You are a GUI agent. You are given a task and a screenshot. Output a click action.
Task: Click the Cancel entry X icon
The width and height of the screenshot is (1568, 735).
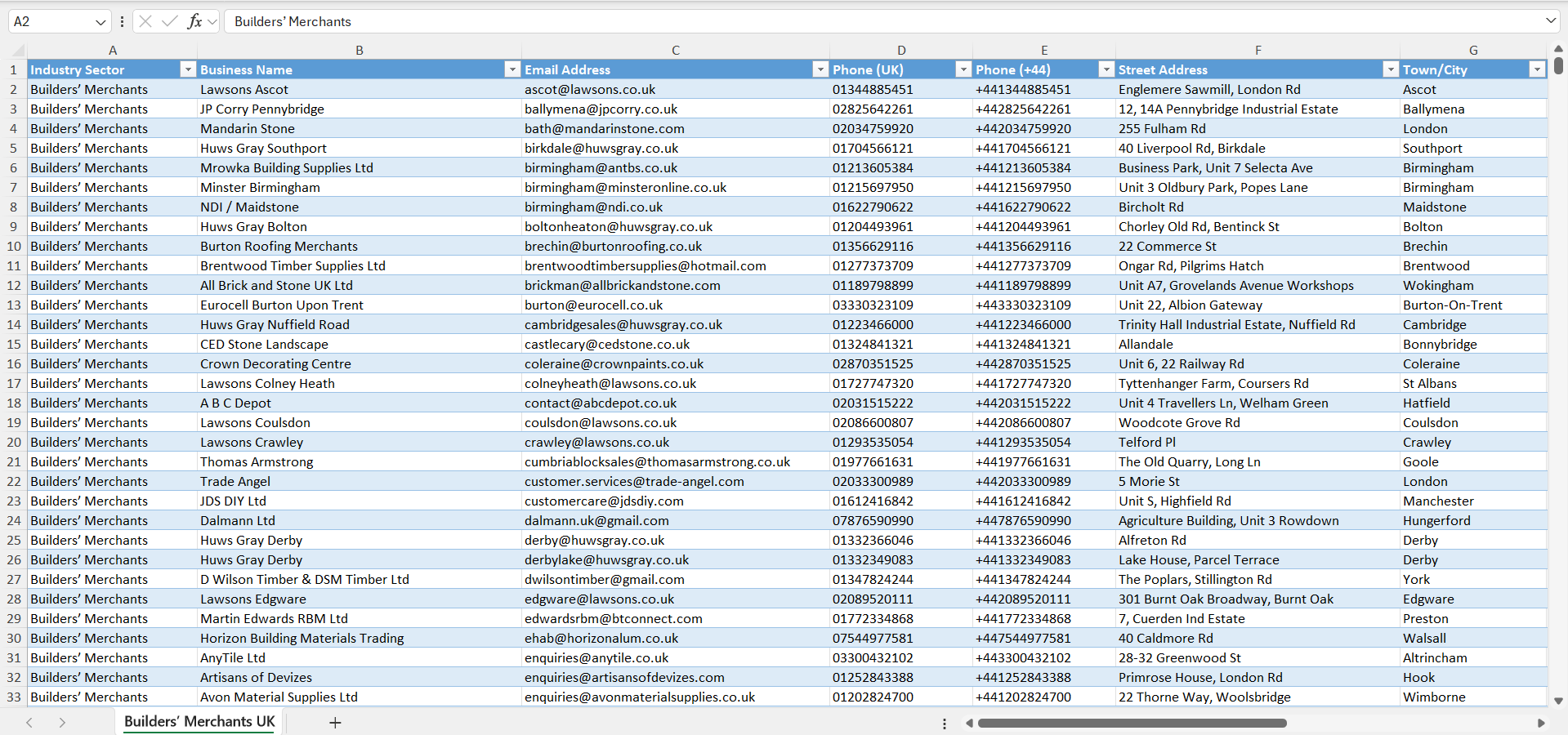tap(145, 21)
